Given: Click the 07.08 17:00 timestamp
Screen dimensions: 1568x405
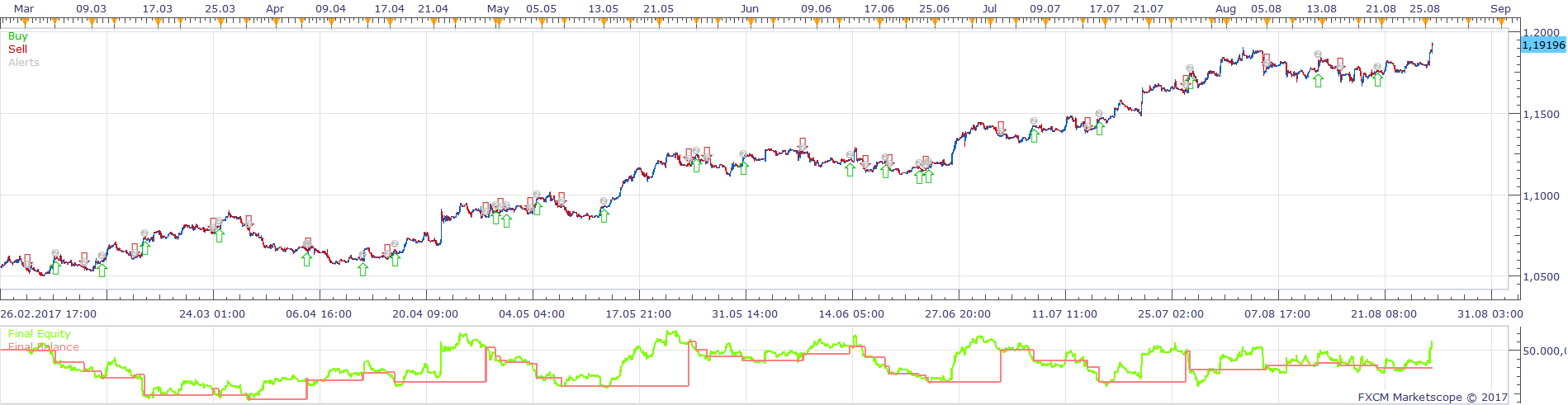Looking at the screenshot, I should pos(1277,314).
